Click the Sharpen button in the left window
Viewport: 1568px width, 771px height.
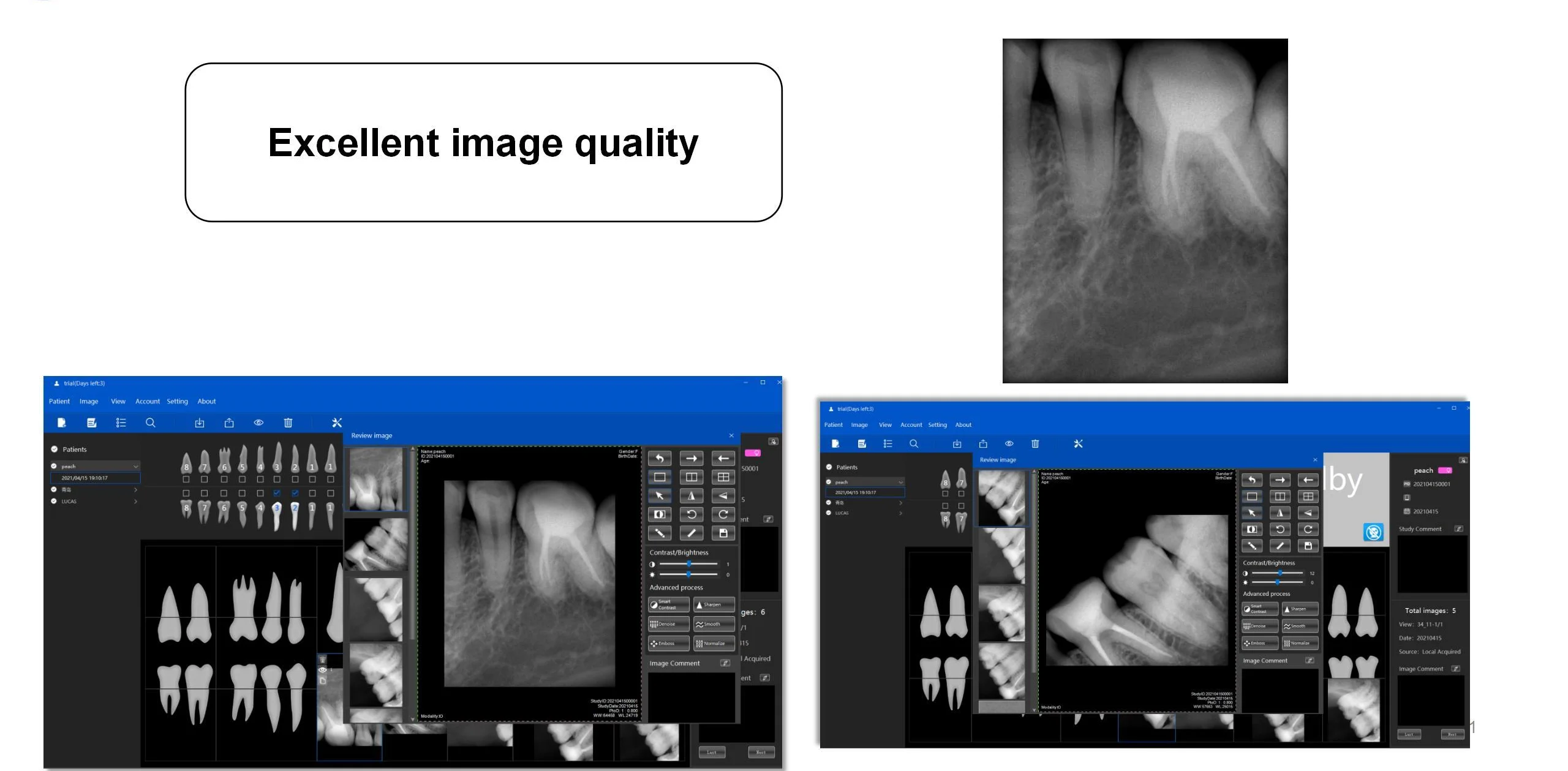(x=714, y=604)
